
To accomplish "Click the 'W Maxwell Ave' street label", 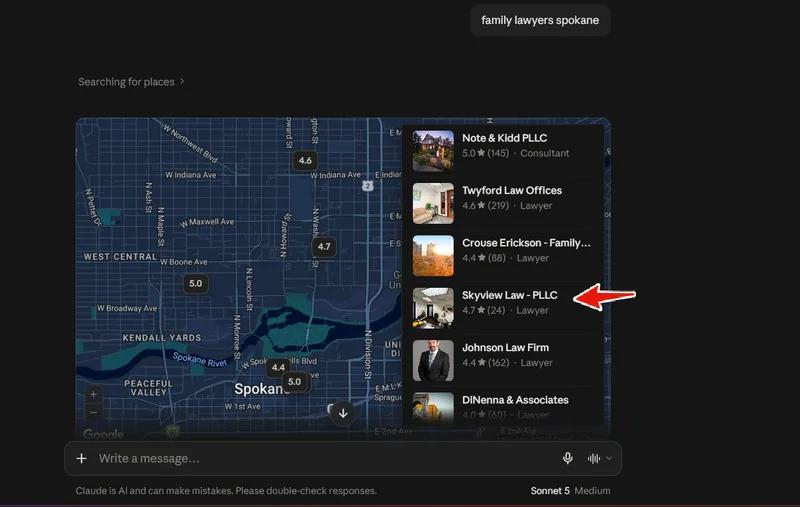I will pyautogui.click(x=207, y=222).
